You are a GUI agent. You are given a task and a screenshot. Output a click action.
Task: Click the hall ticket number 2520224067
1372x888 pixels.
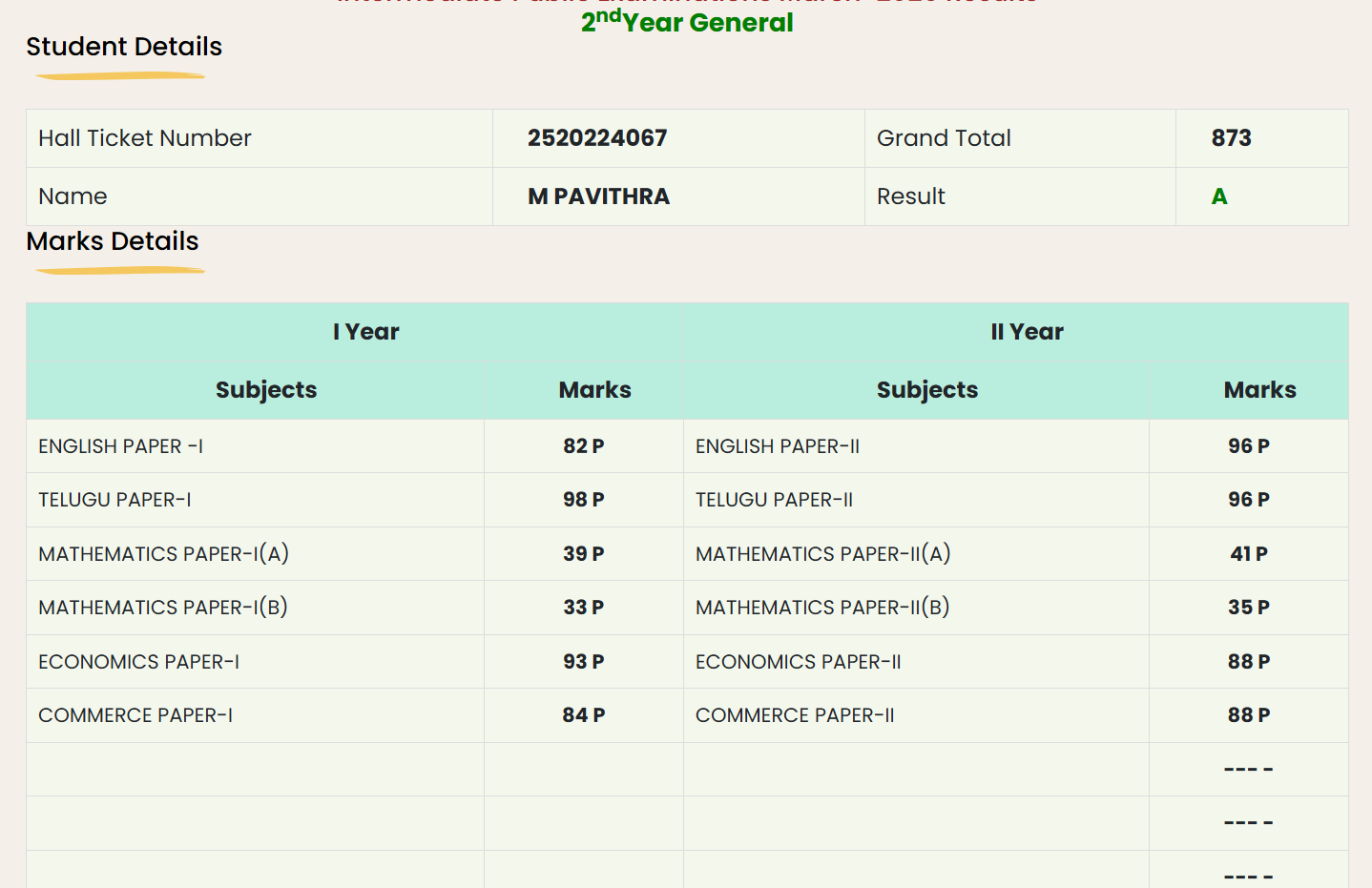597,138
